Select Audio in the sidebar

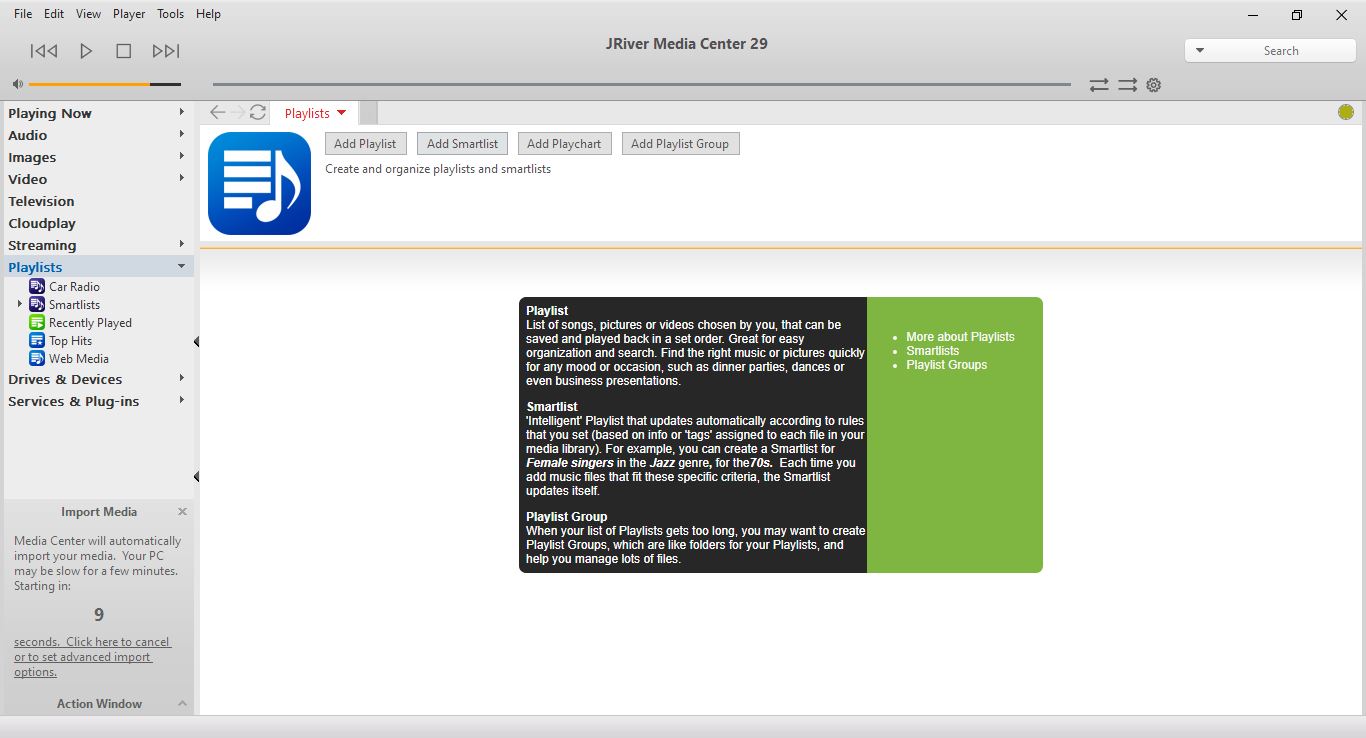point(28,135)
